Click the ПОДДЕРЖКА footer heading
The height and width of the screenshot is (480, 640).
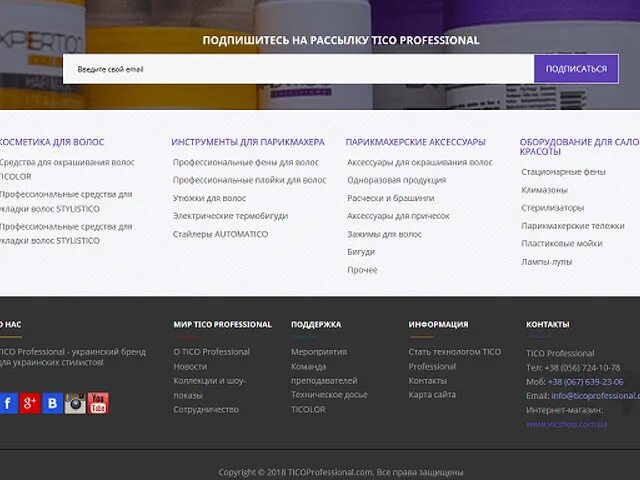[316, 324]
